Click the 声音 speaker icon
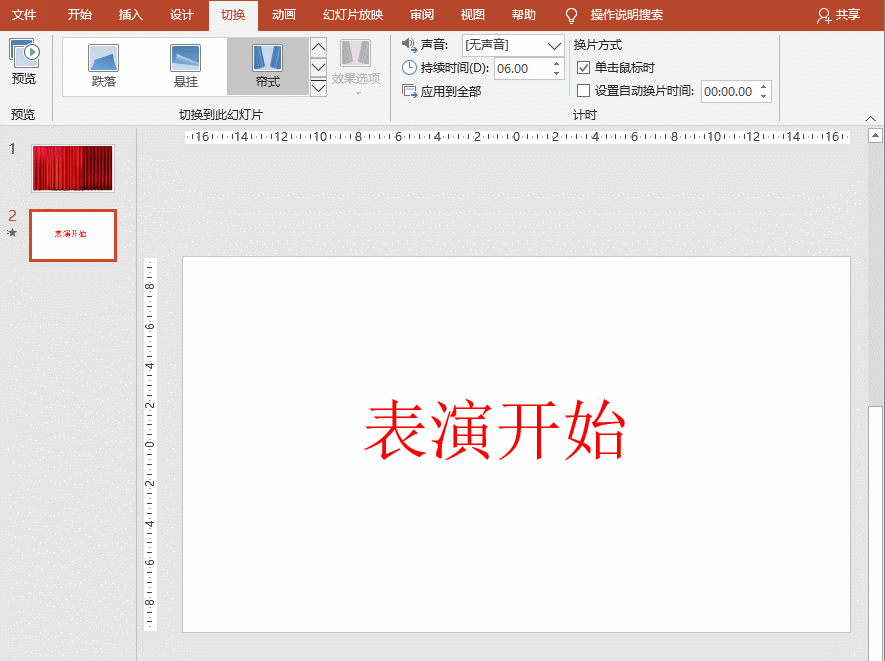The height and width of the screenshot is (661, 885). tap(409, 44)
